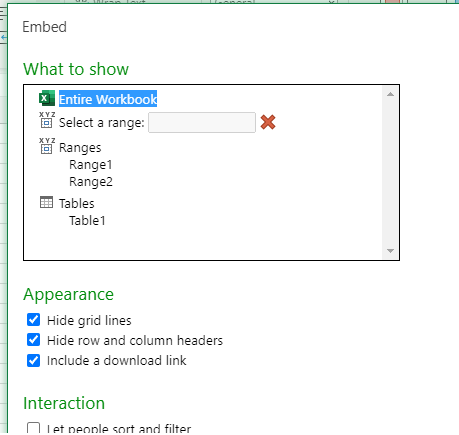The image size is (459, 435).
Task: Click the red X clear range icon
Action: (x=268, y=122)
